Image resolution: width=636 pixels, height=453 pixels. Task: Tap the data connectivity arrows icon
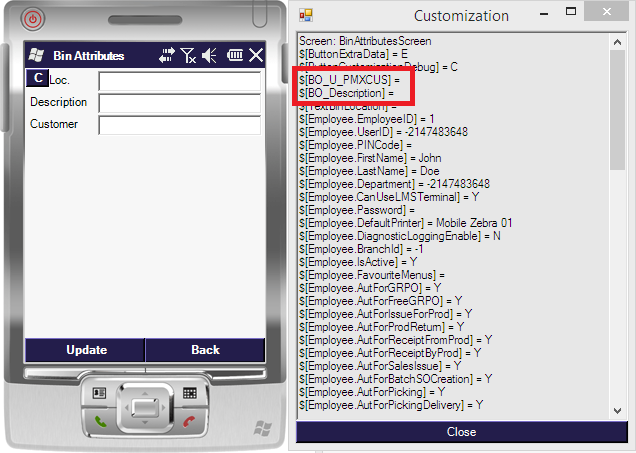pos(167,56)
